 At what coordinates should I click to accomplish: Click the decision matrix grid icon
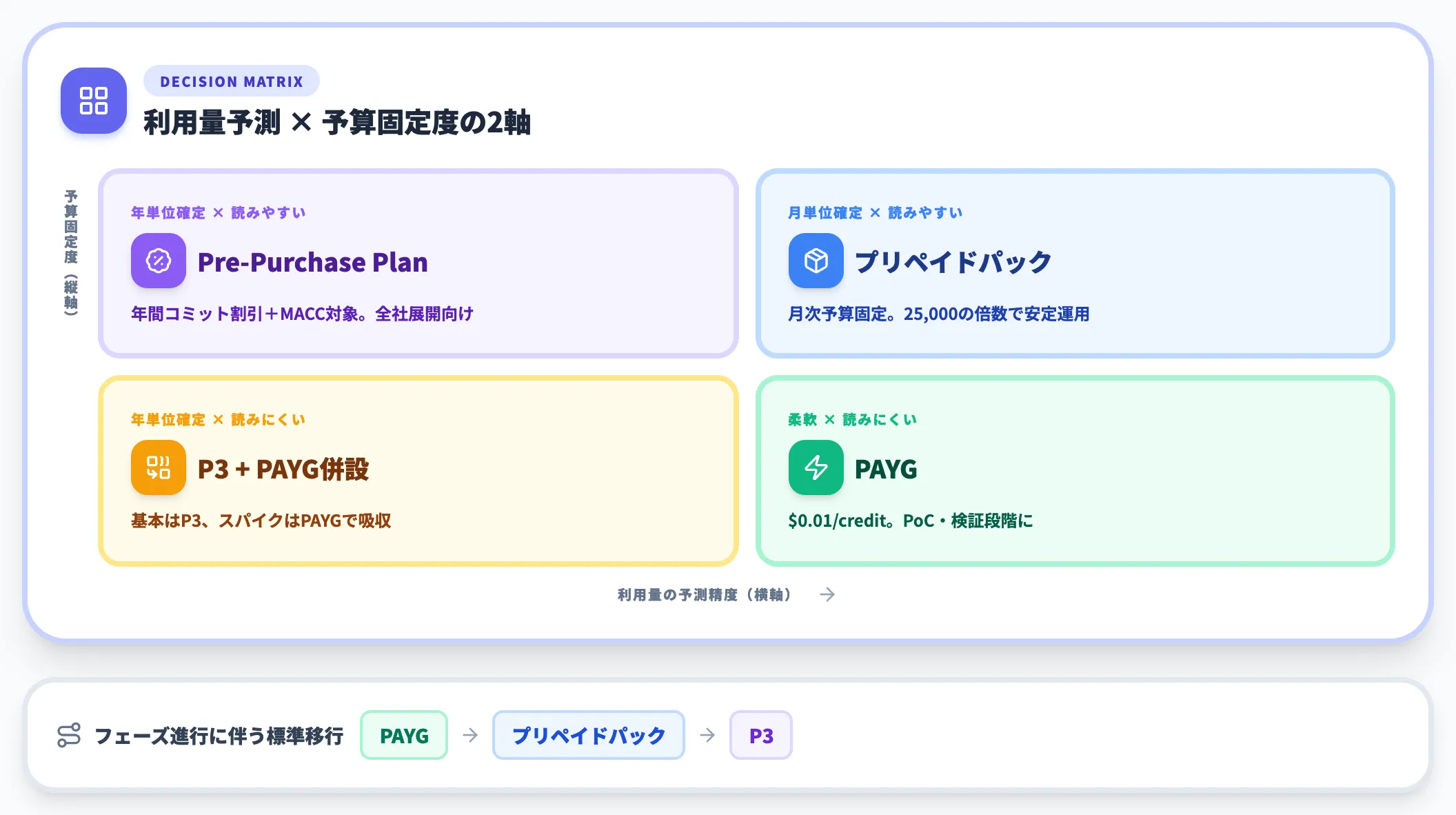94,101
